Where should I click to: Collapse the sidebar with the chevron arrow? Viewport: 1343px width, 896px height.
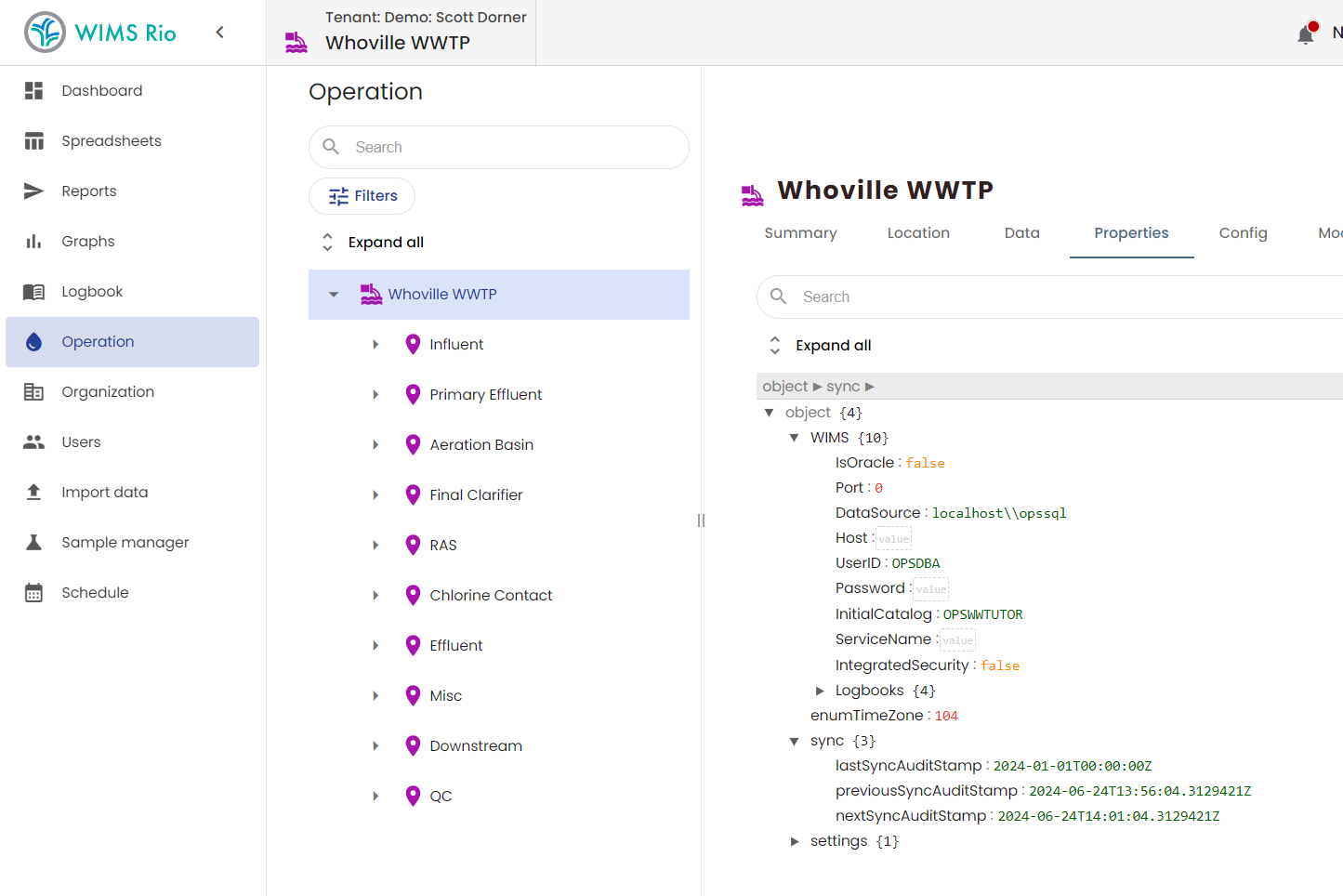coord(220,33)
